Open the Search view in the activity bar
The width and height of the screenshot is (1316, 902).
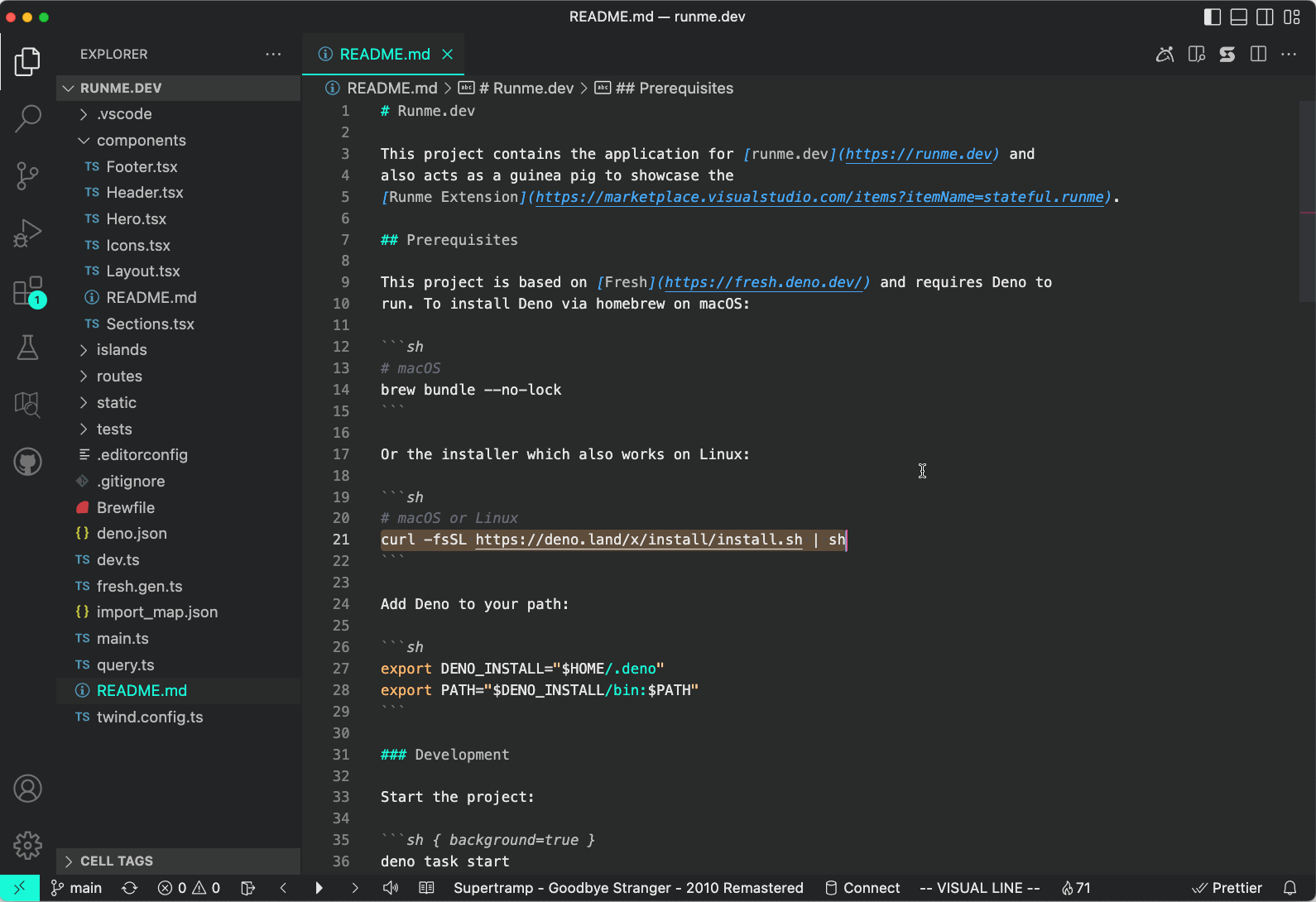click(x=27, y=118)
